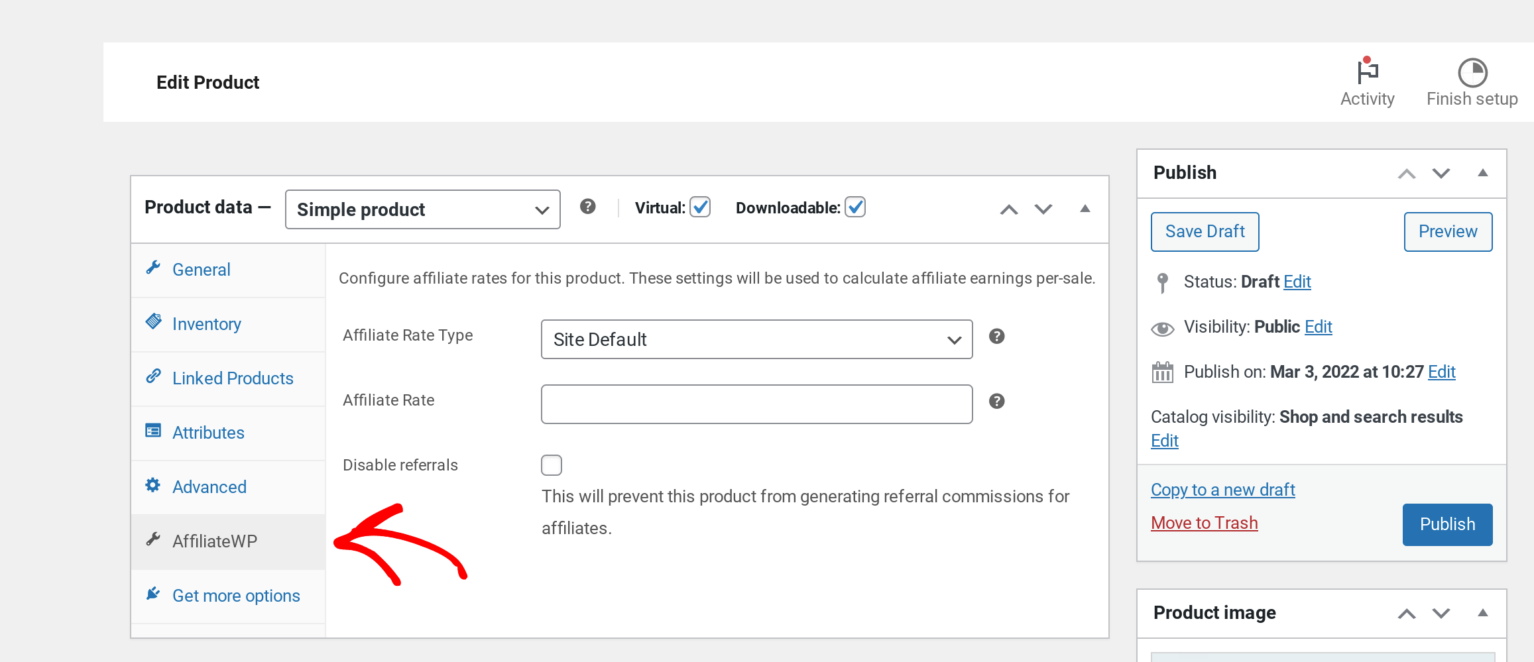The width and height of the screenshot is (1534, 662).
Task: Click the AffiliateWP wrench icon
Action: pos(153,540)
